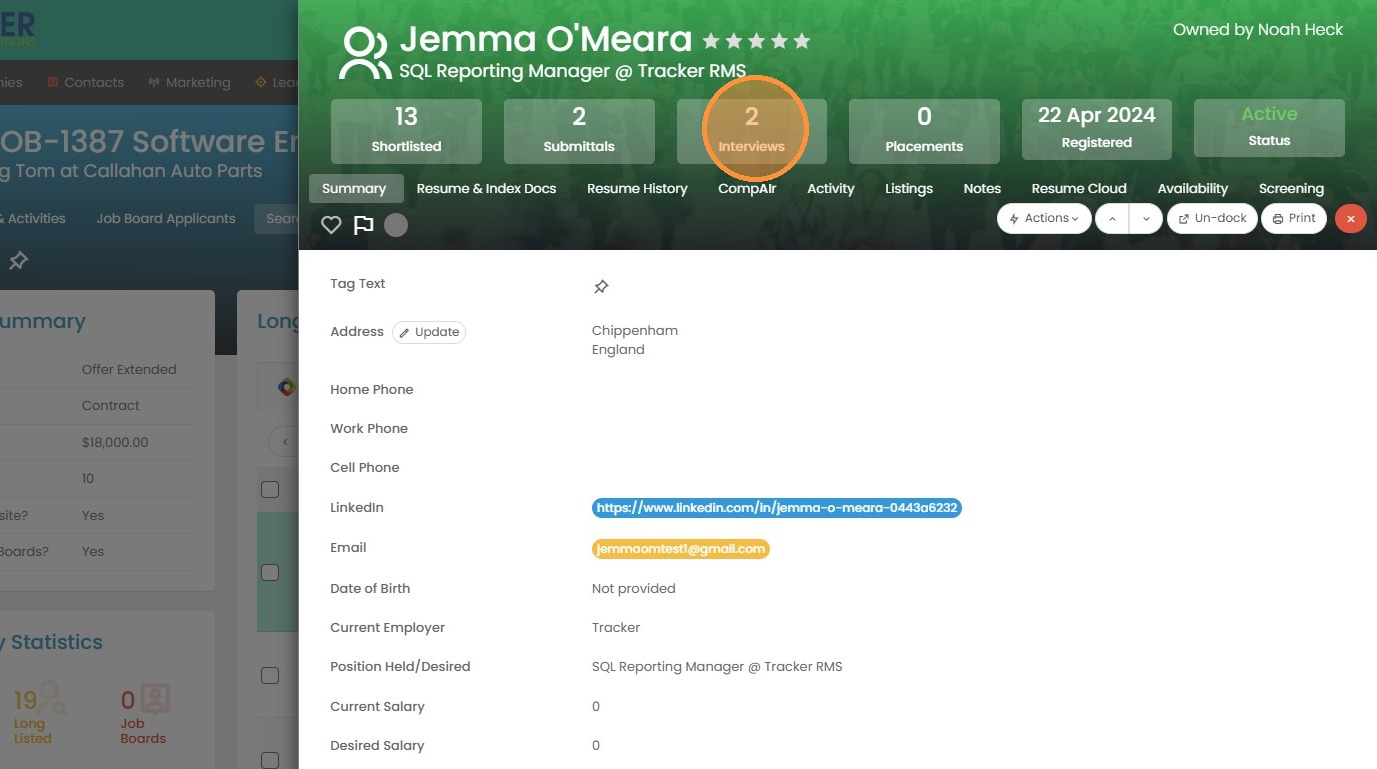This screenshot has width=1377, height=769.
Task: Click the pin icon beside Tag Text
Action: [601, 287]
